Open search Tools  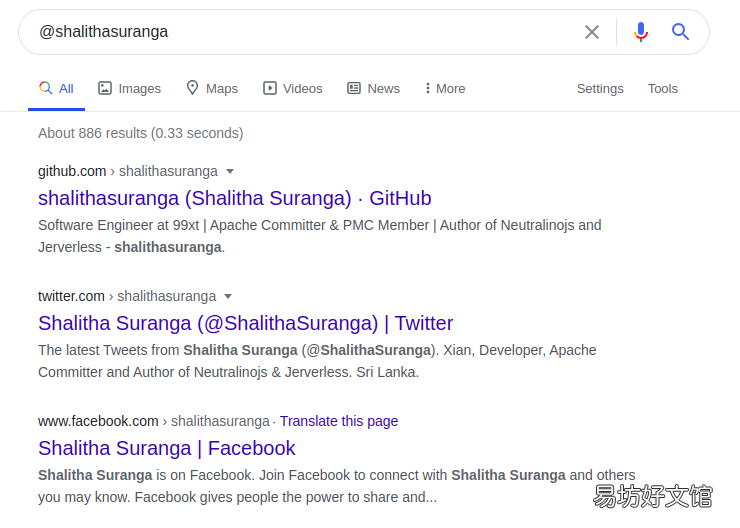pyautogui.click(x=663, y=89)
